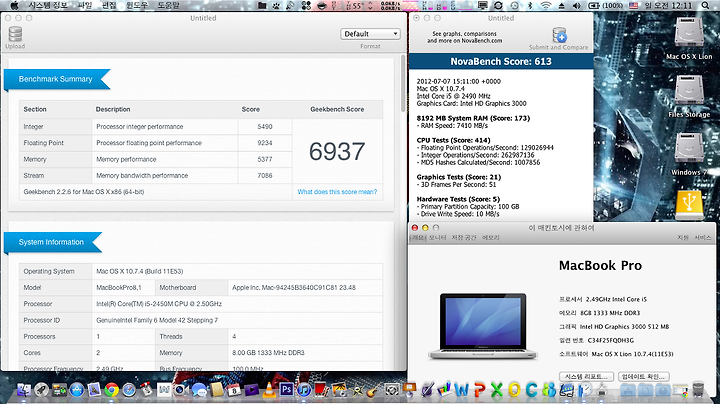
Task: Switch to the 개요 tab in About This Mac
Action: [x=418, y=238]
